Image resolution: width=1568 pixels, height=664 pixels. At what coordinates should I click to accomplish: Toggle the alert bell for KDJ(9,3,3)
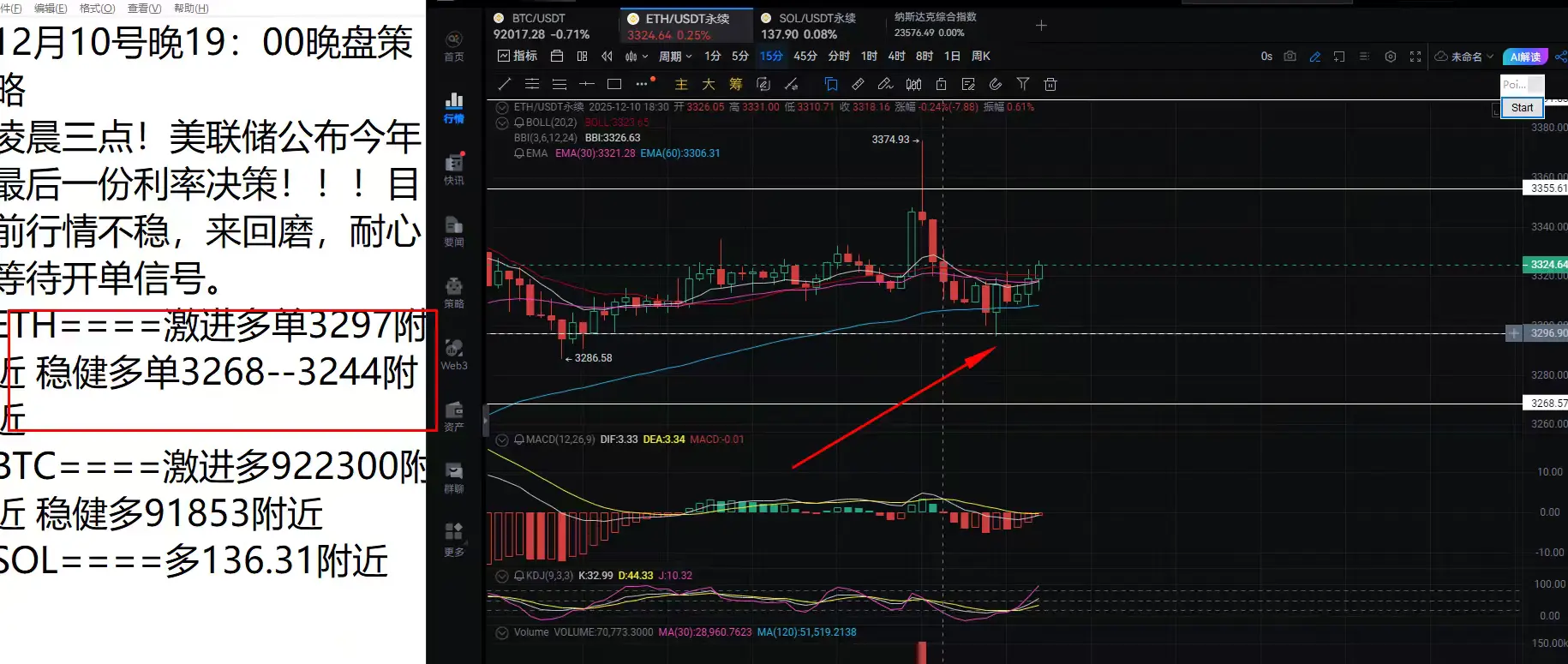(x=519, y=576)
